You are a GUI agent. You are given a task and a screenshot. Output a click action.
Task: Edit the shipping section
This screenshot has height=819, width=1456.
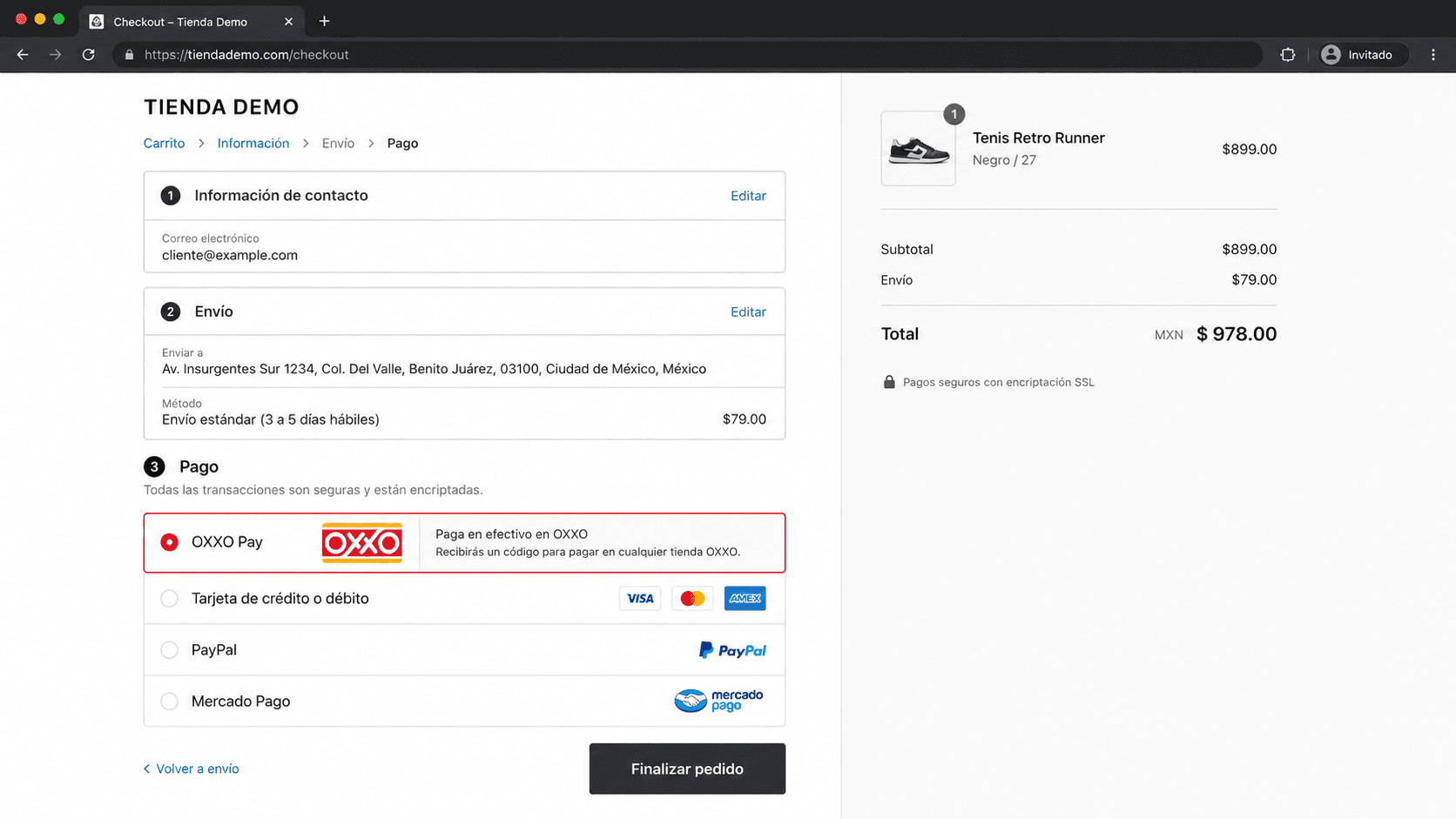point(748,312)
